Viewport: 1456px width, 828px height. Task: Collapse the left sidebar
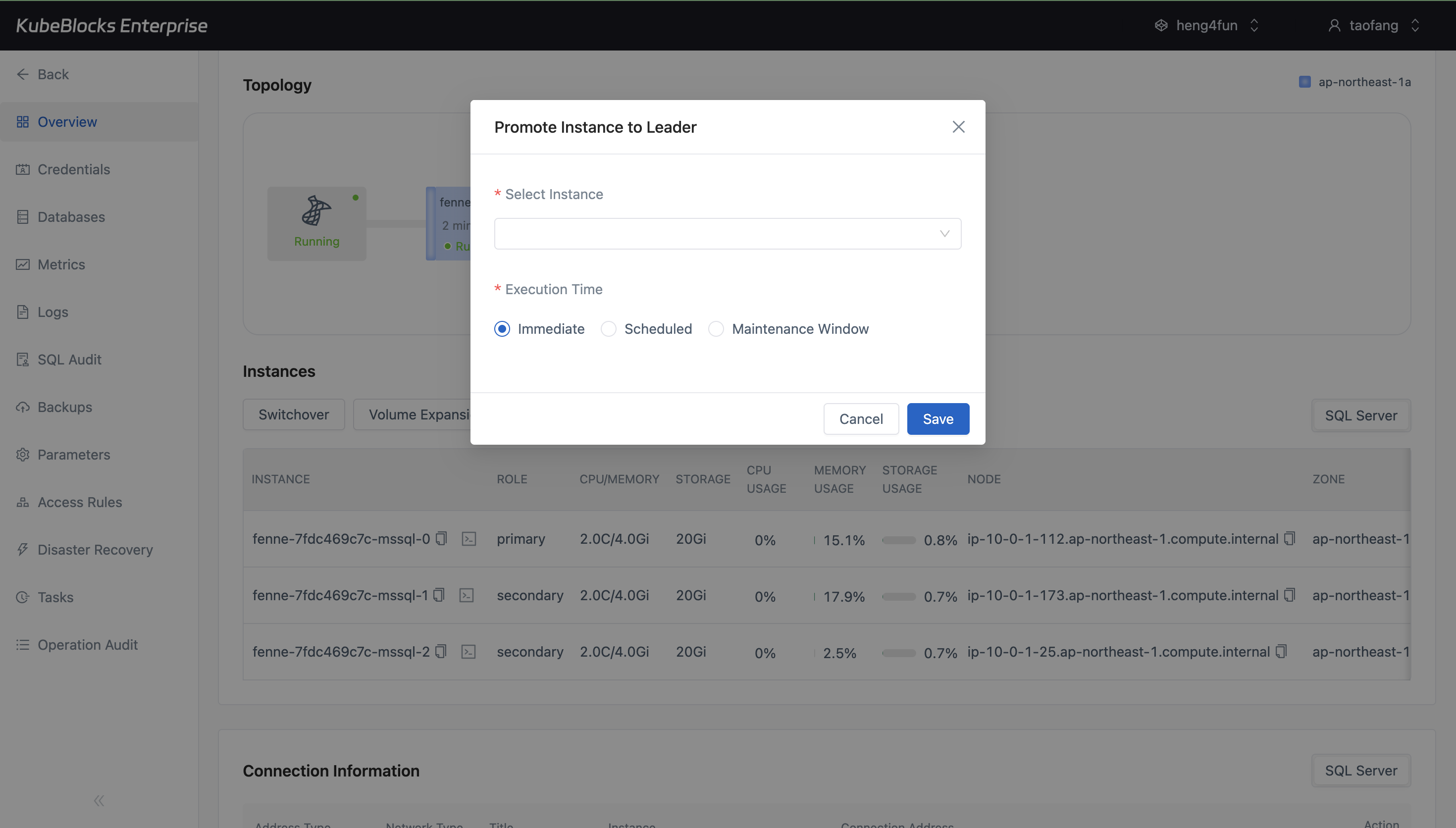click(99, 800)
